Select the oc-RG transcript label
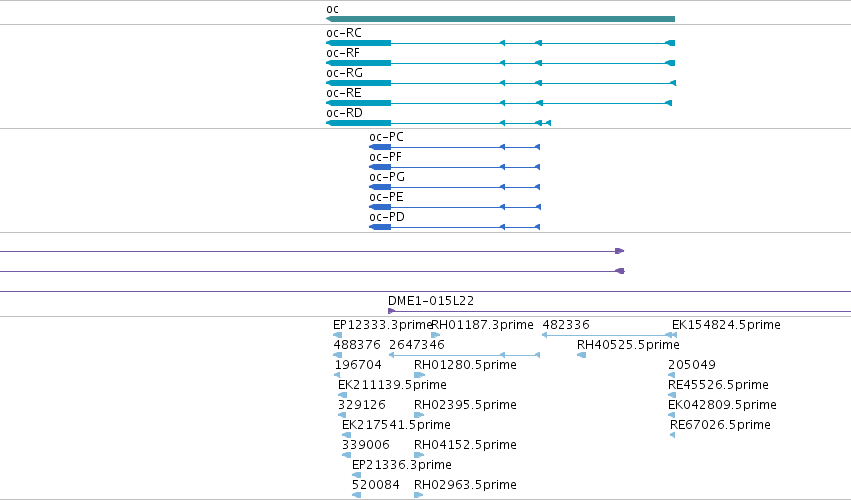 [344, 73]
